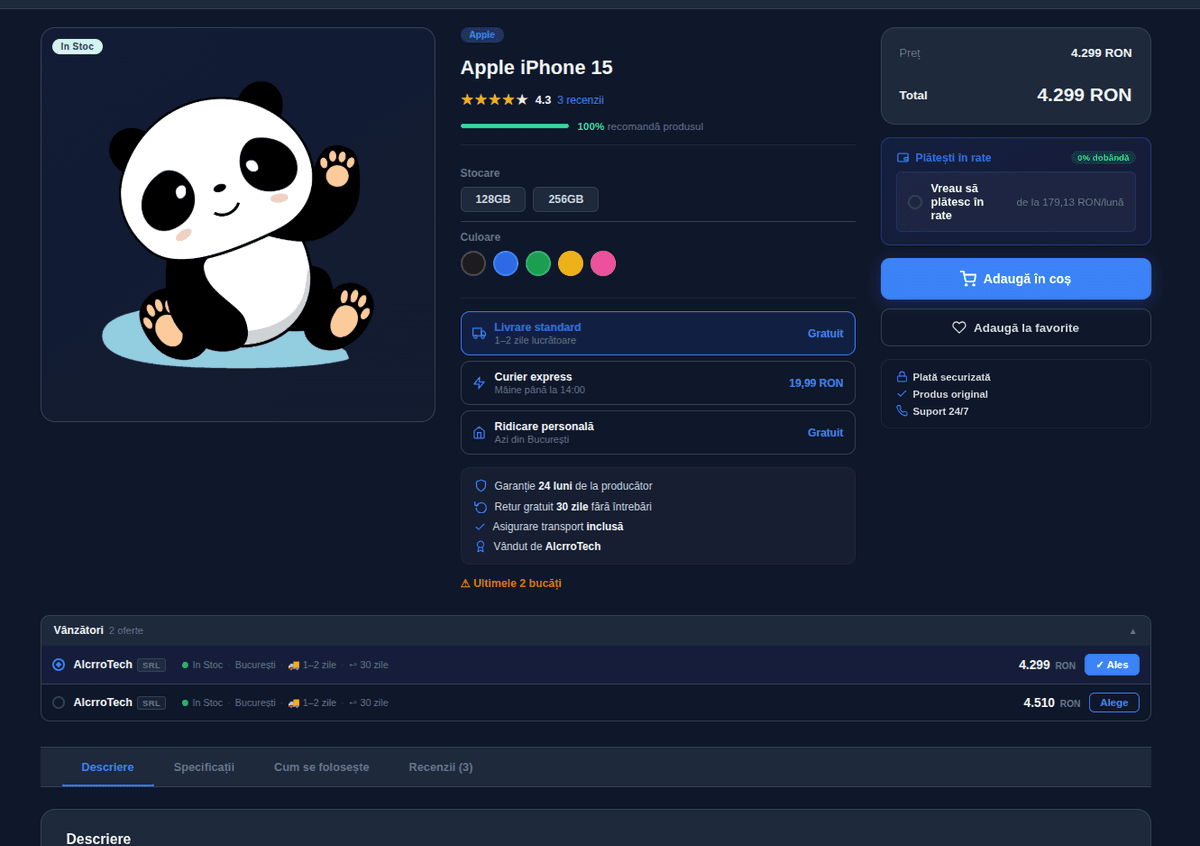
Task: Collapse the Vânzători section with the triangle
Action: click(1133, 631)
